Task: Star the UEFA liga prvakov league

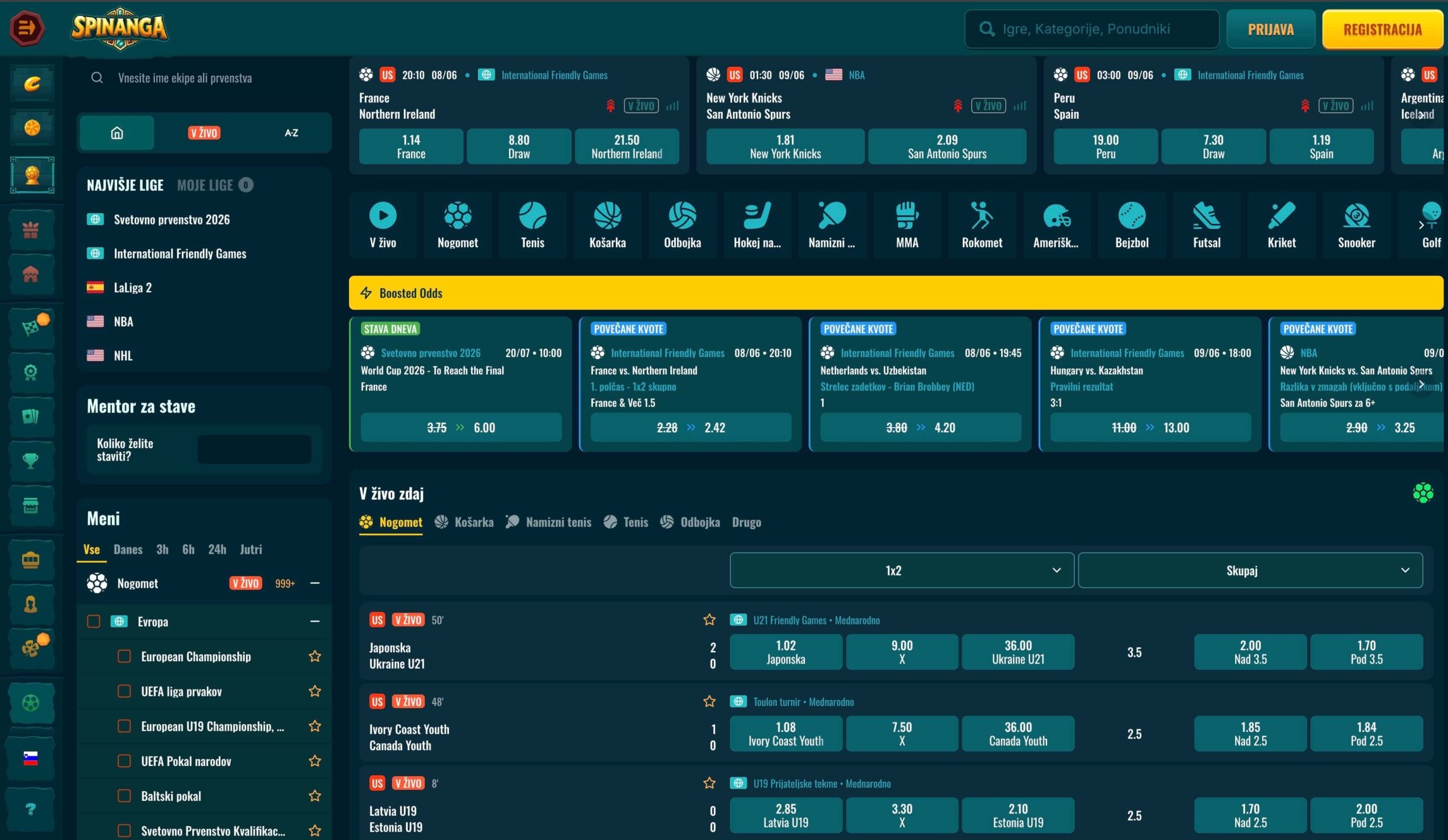Action: 315,691
